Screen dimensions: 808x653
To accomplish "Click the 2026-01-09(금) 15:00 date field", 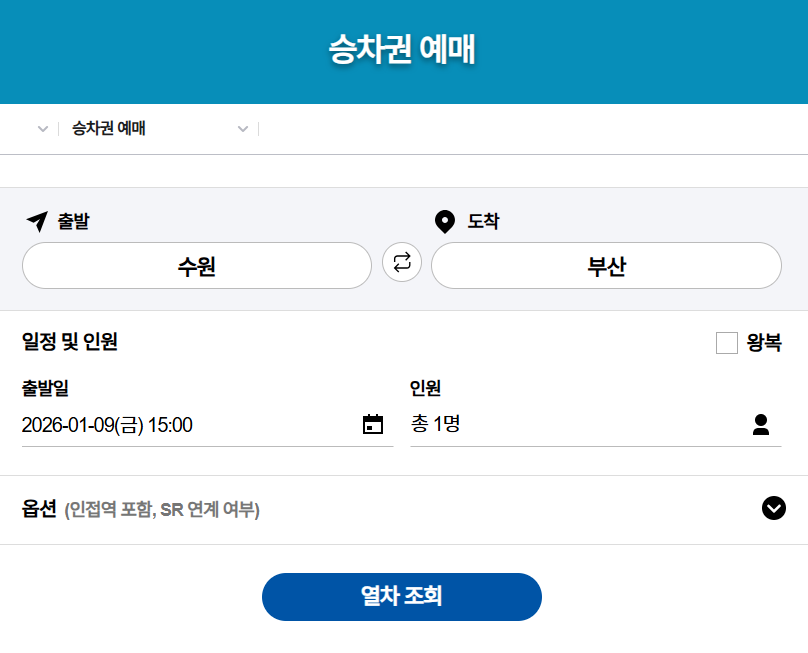I will (x=107, y=425).
